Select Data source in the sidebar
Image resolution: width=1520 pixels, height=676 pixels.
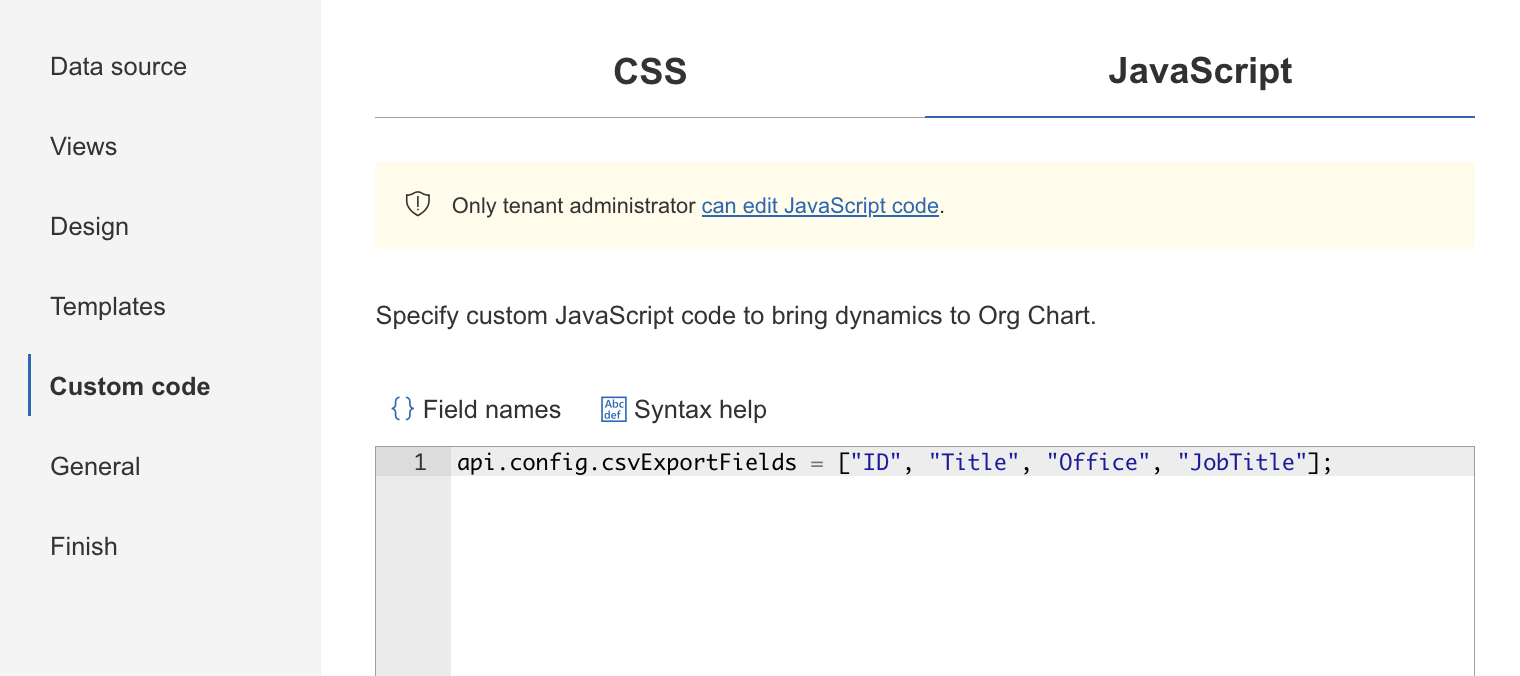coord(118,66)
